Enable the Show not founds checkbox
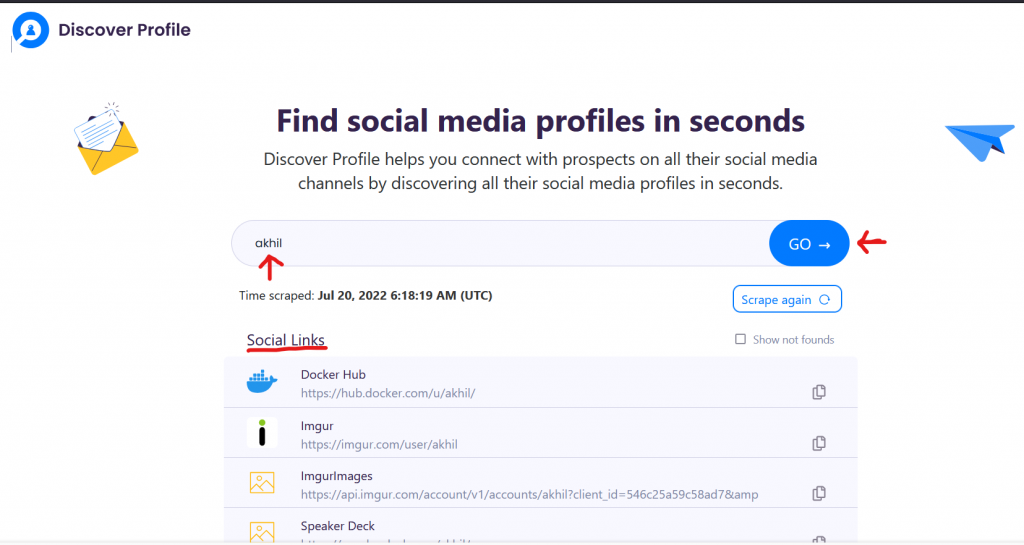1024x545 pixels. (x=740, y=339)
